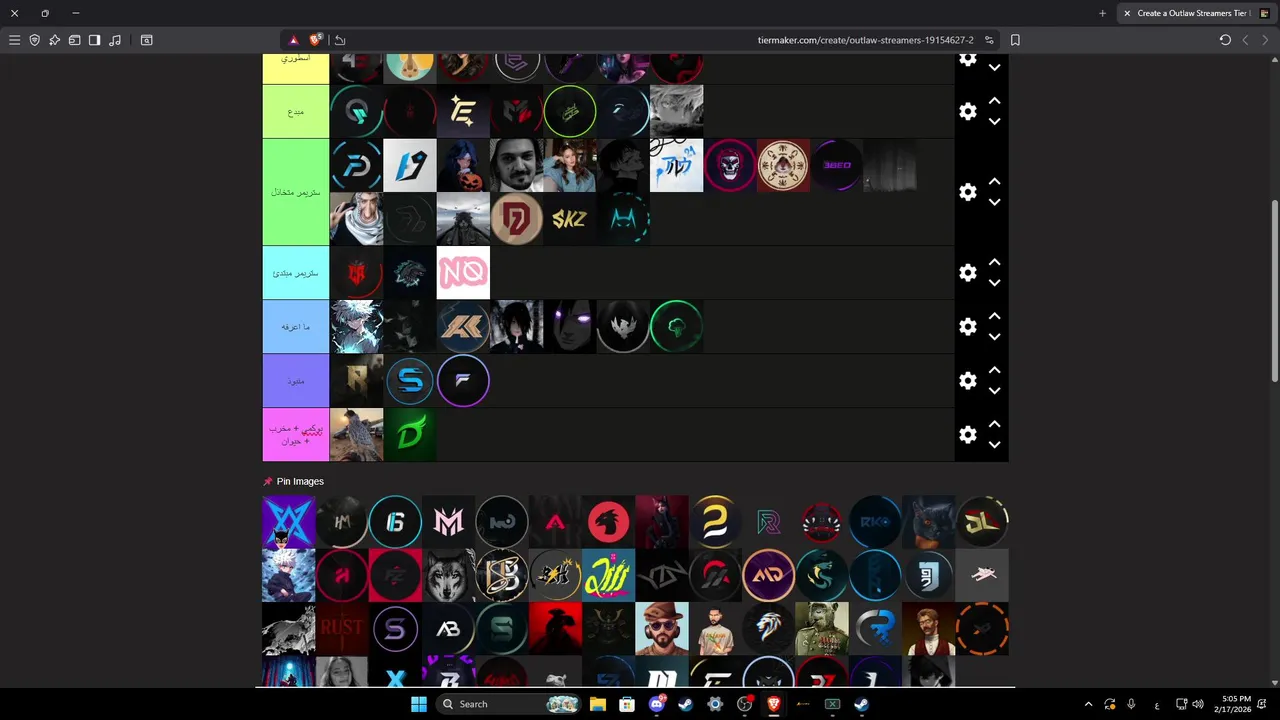Pick the pink M logo from the pool
Screen dimensions: 1280x720
pyautogui.click(x=448, y=522)
